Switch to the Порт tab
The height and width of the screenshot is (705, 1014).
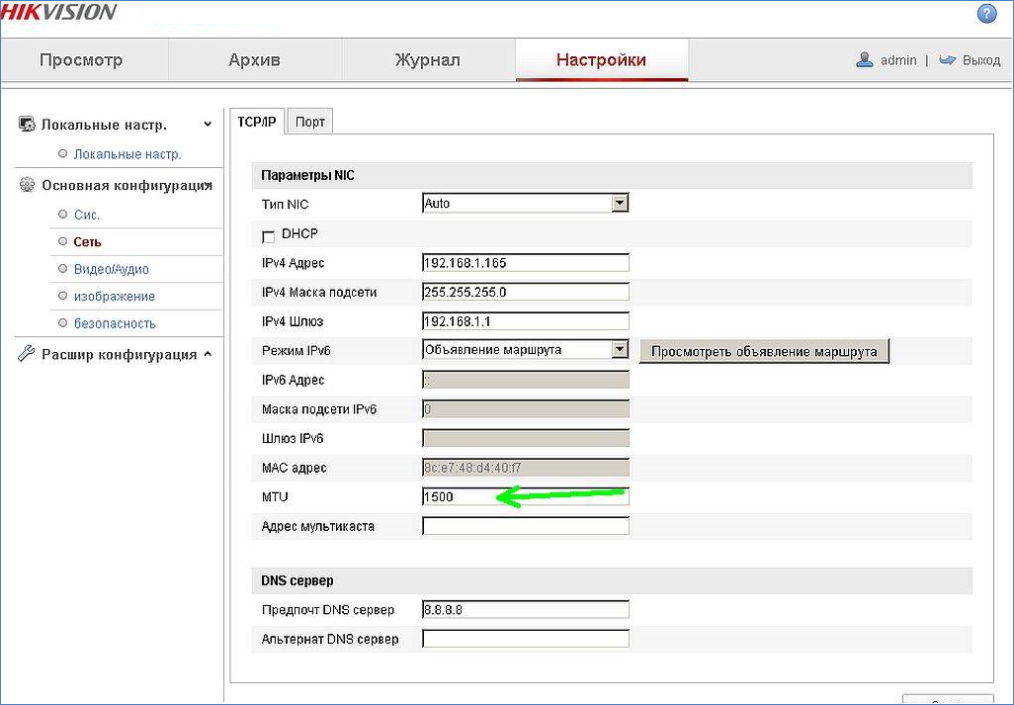point(310,121)
